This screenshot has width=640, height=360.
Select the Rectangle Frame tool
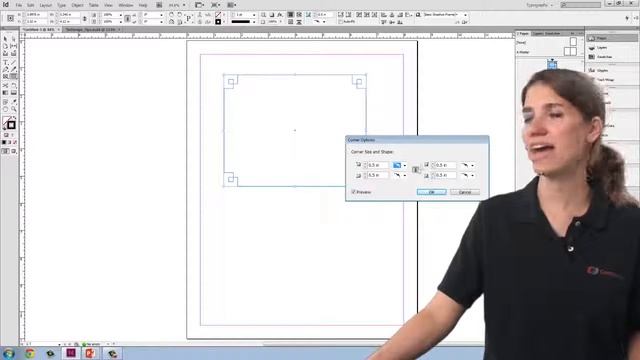click(5, 77)
